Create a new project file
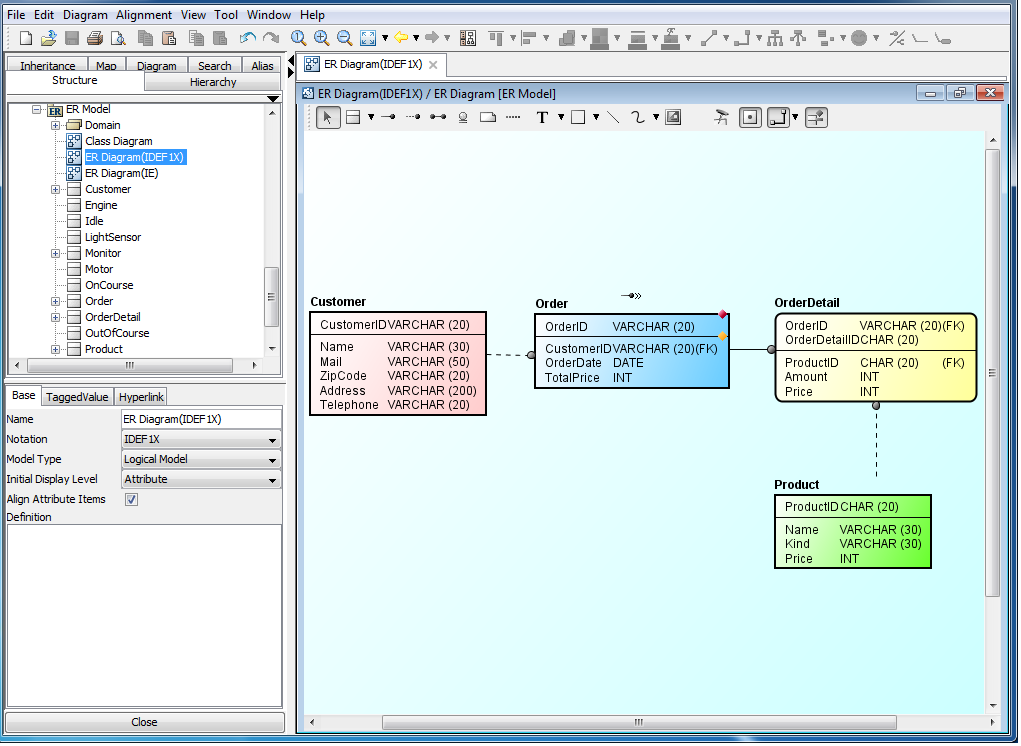 coord(26,38)
